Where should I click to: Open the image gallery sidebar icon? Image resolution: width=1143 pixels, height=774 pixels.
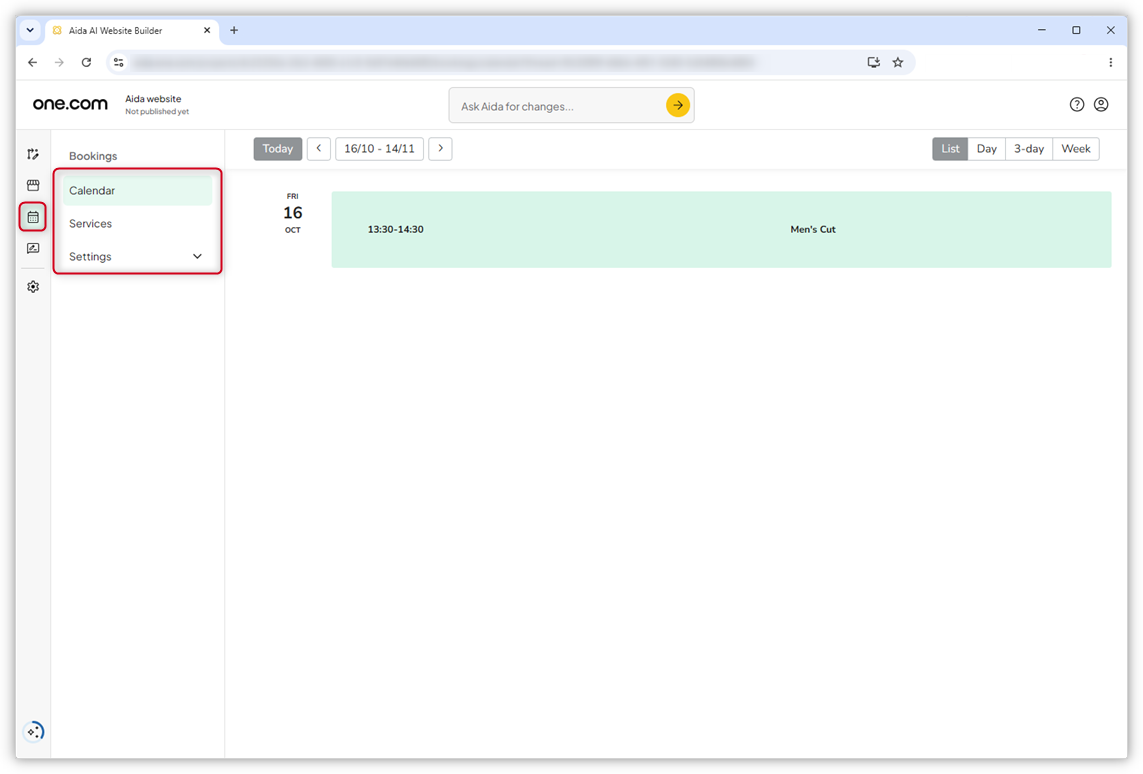click(x=33, y=249)
